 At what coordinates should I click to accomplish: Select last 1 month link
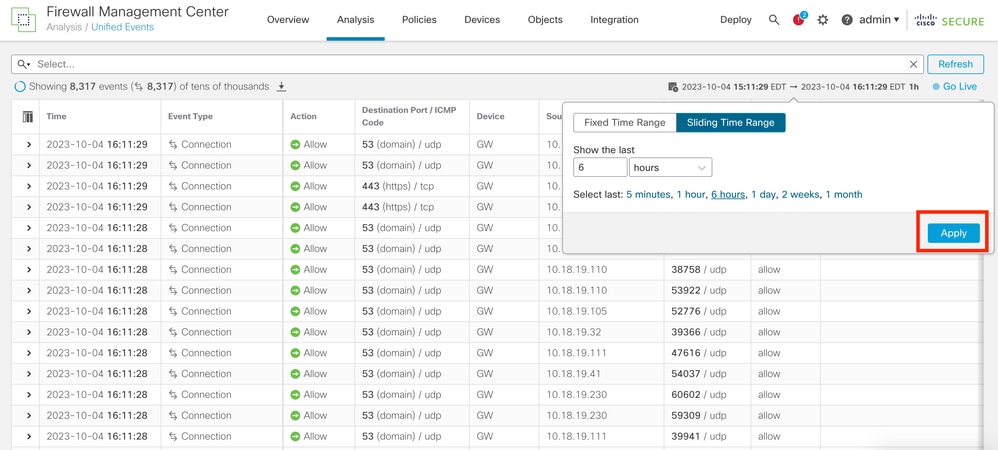[x=844, y=195]
